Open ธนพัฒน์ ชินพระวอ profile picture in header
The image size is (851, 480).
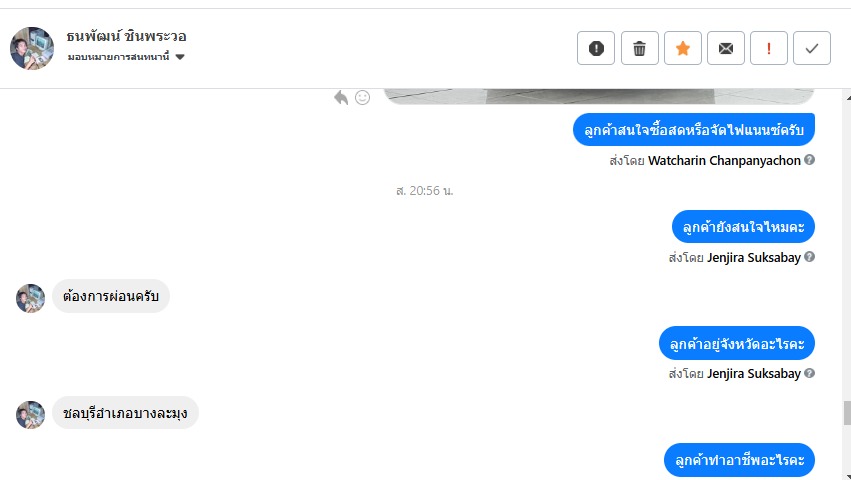tap(32, 48)
